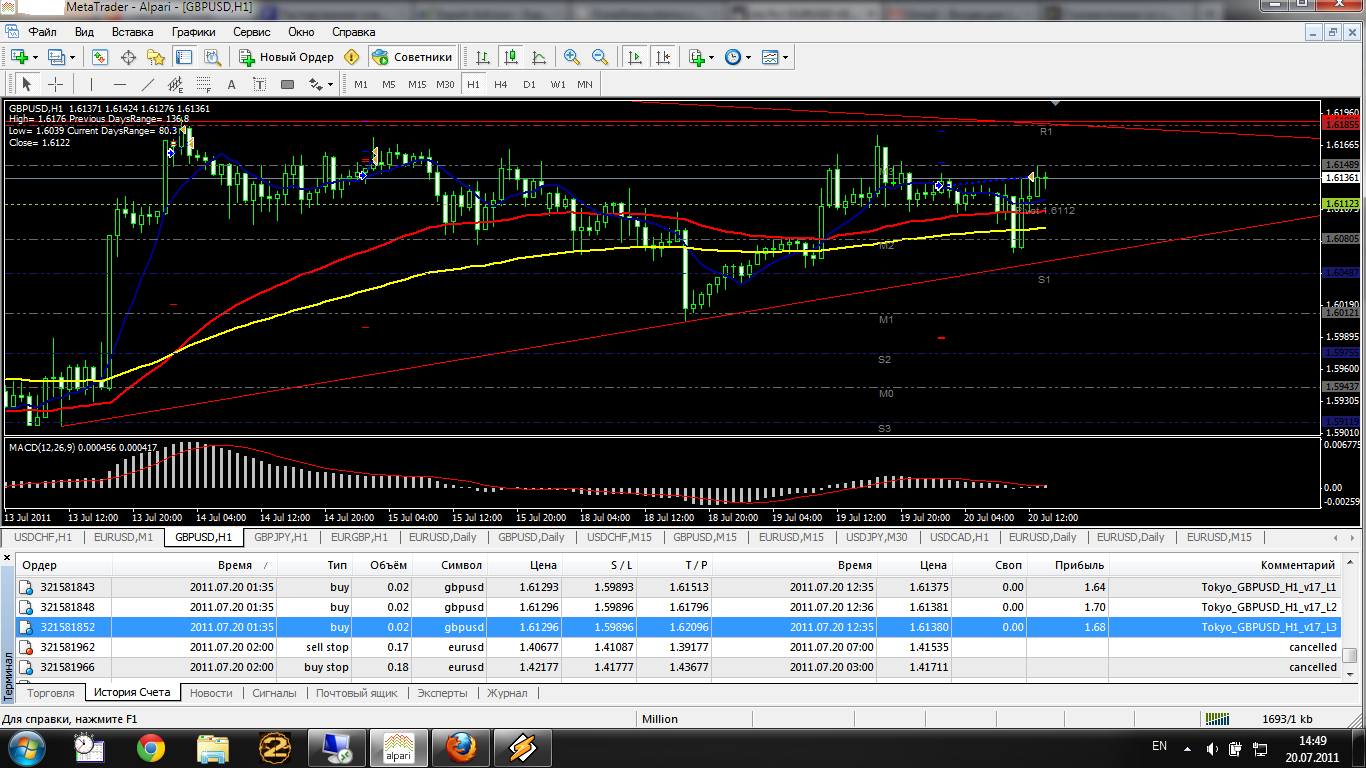1366x768 pixels.
Task: Select the Fibonacci retracement tool
Action: 204,84
